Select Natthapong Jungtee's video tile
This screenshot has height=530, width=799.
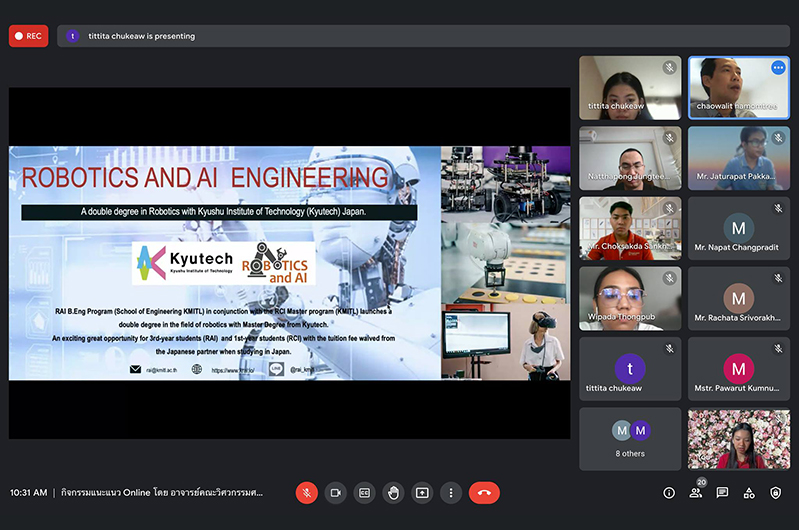(630, 158)
